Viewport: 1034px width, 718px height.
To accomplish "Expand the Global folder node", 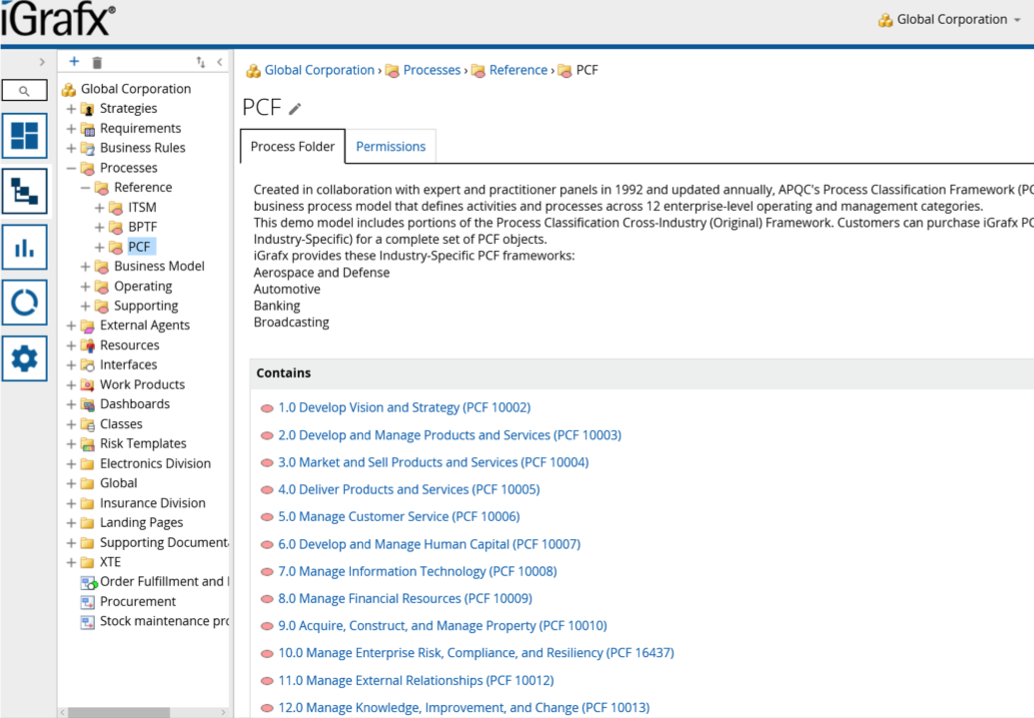I will tap(71, 483).
